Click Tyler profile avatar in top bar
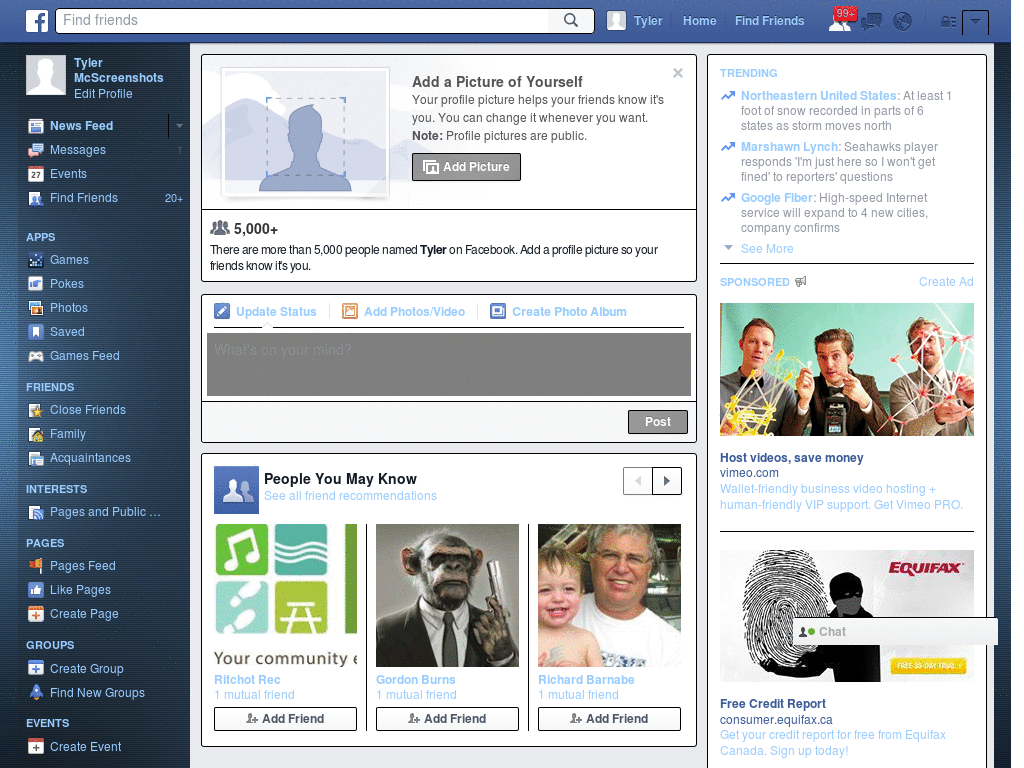The image size is (1024, 768). tap(616, 21)
